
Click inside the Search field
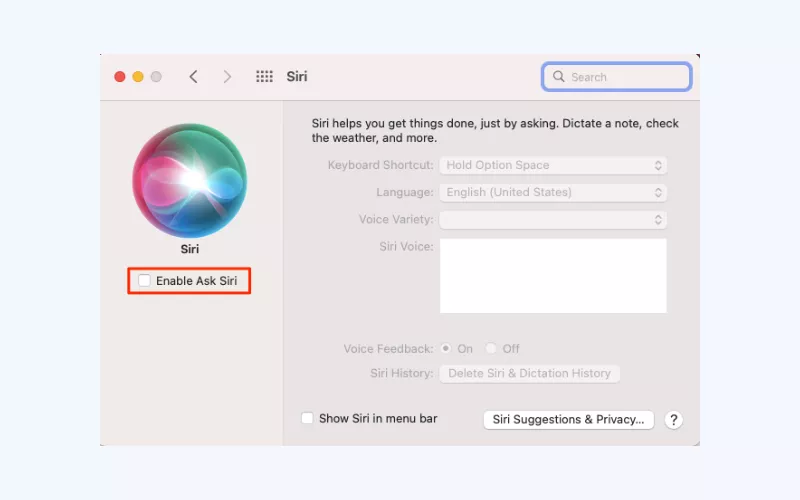click(x=625, y=77)
